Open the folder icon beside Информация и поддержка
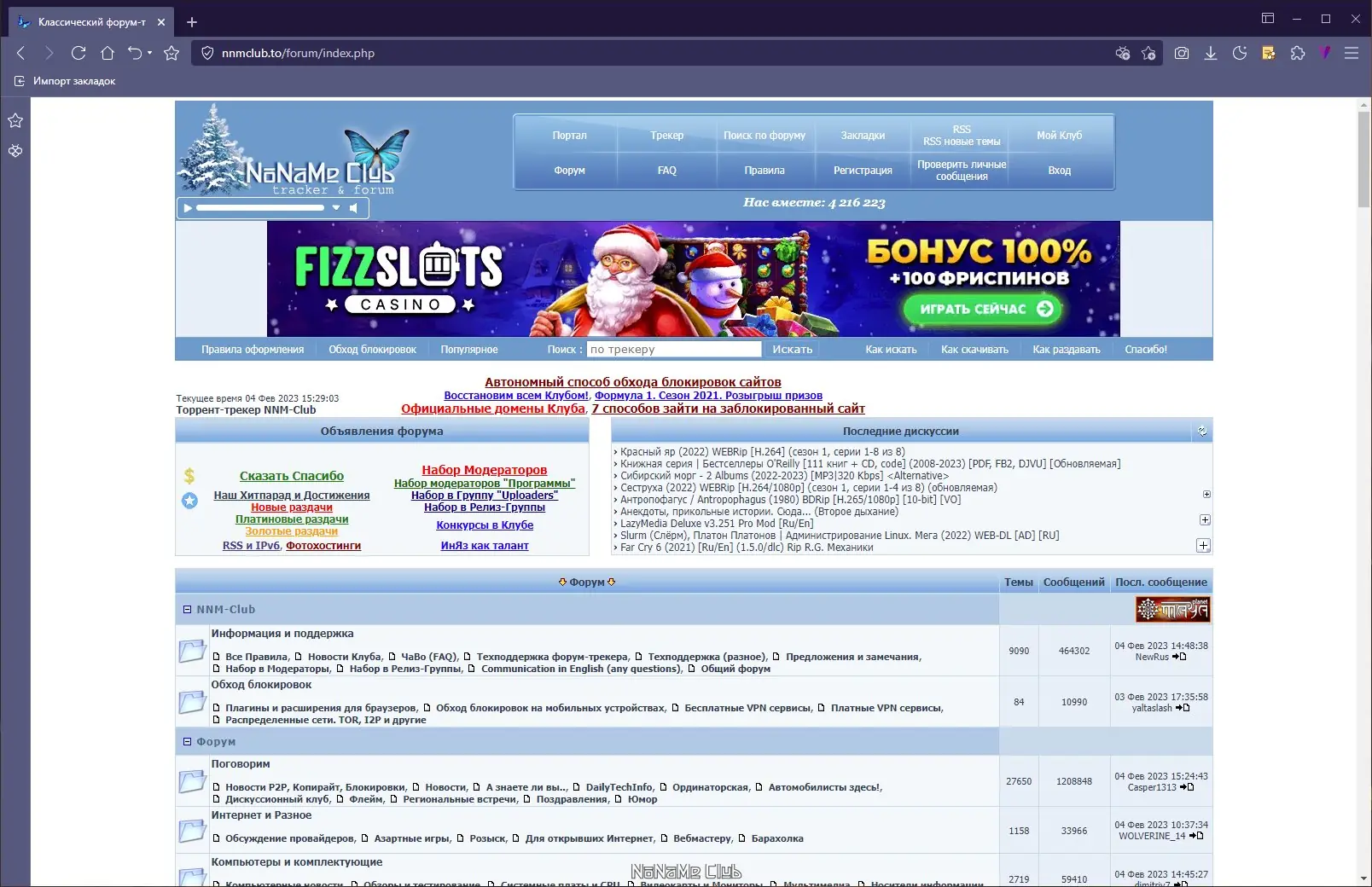1372x887 pixels. [193, 651]
